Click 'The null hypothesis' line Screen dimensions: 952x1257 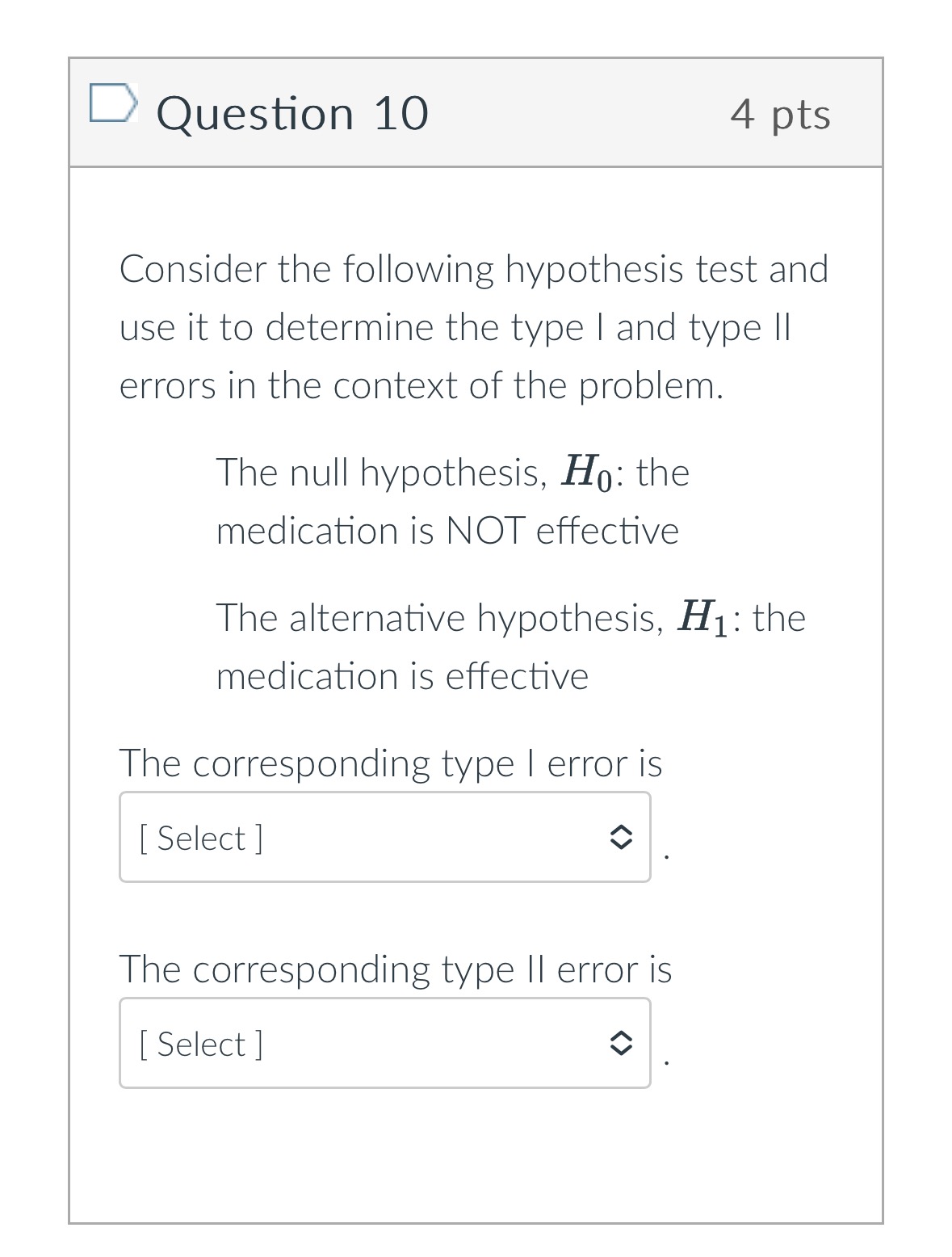[x=453, y=473]
